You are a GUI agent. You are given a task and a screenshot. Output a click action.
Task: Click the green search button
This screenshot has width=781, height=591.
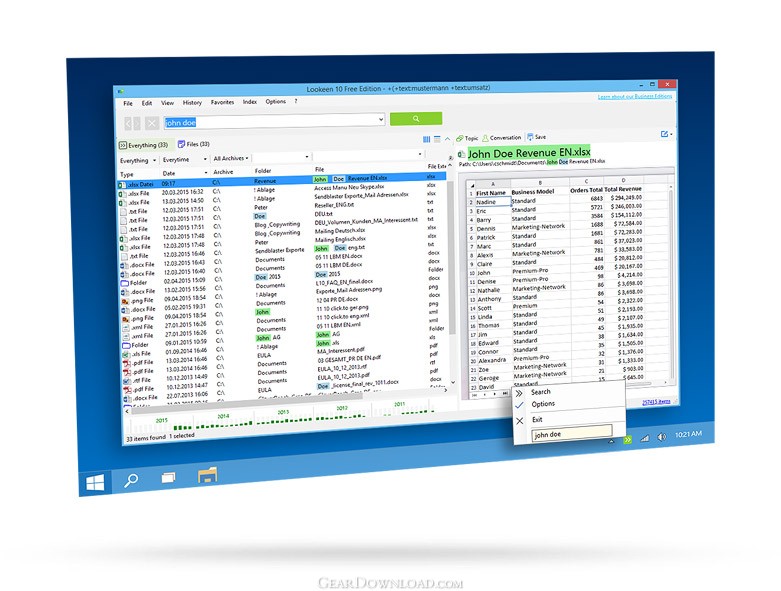pos(416,118)
